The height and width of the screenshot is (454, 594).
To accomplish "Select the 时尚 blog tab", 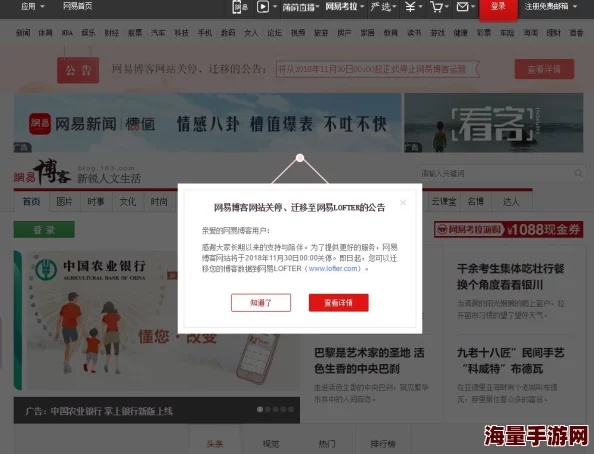I will tap(159, 202).
